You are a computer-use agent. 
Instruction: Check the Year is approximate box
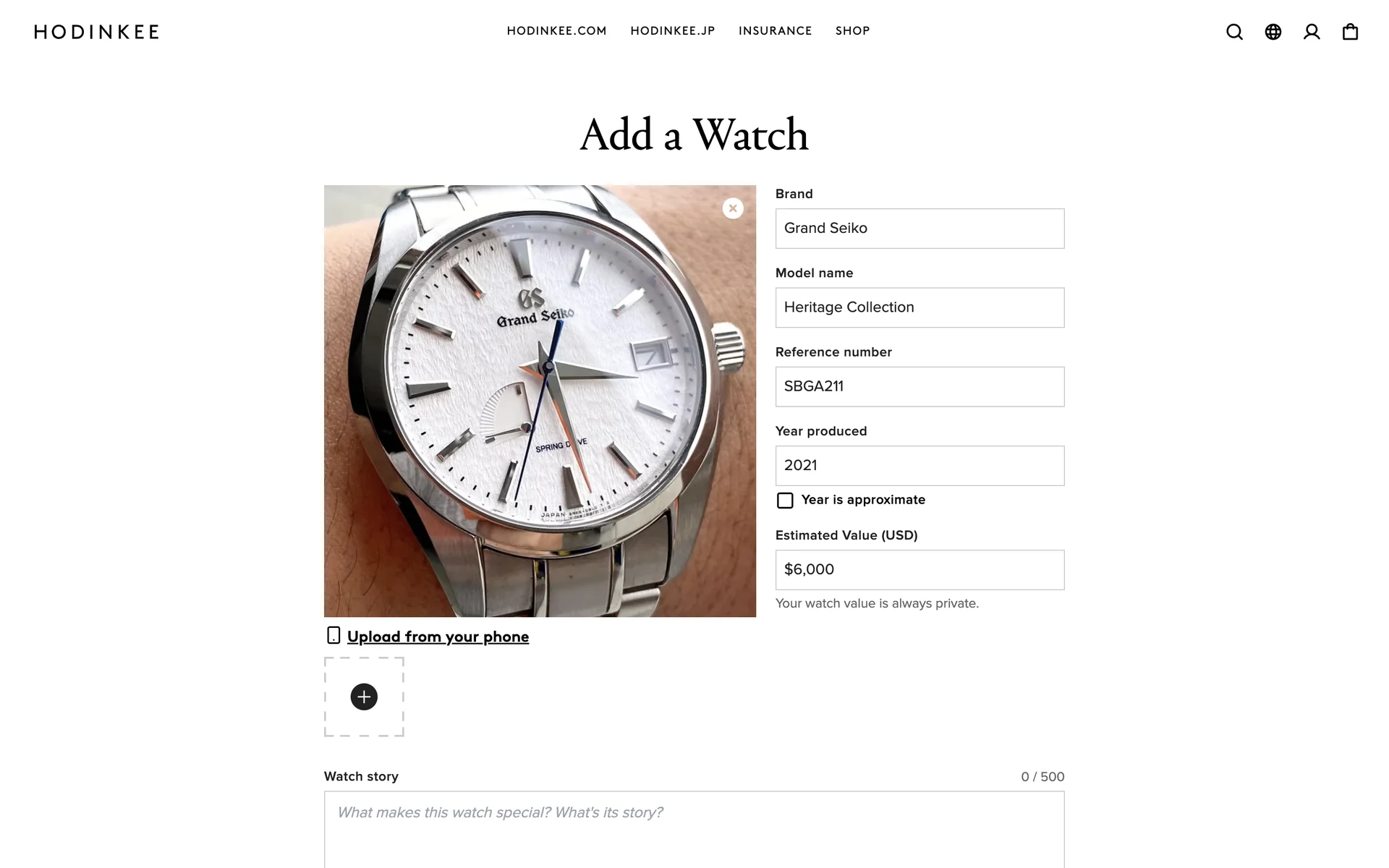pyautogui.click(x=785, y=501)
